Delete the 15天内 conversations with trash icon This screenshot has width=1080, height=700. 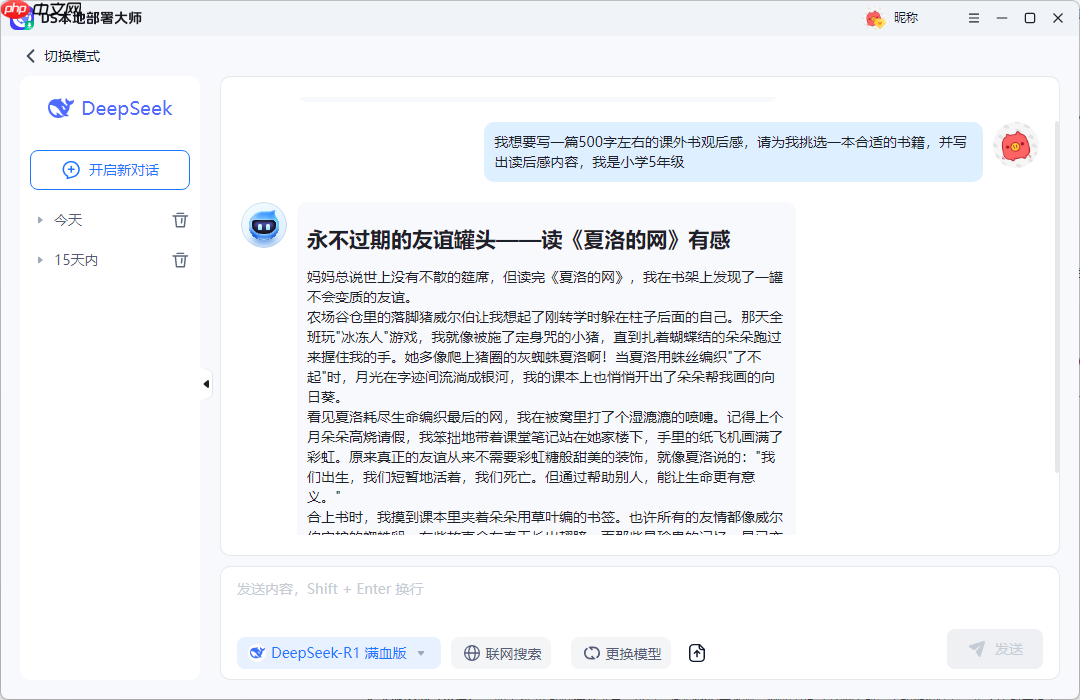pos(180,260)
